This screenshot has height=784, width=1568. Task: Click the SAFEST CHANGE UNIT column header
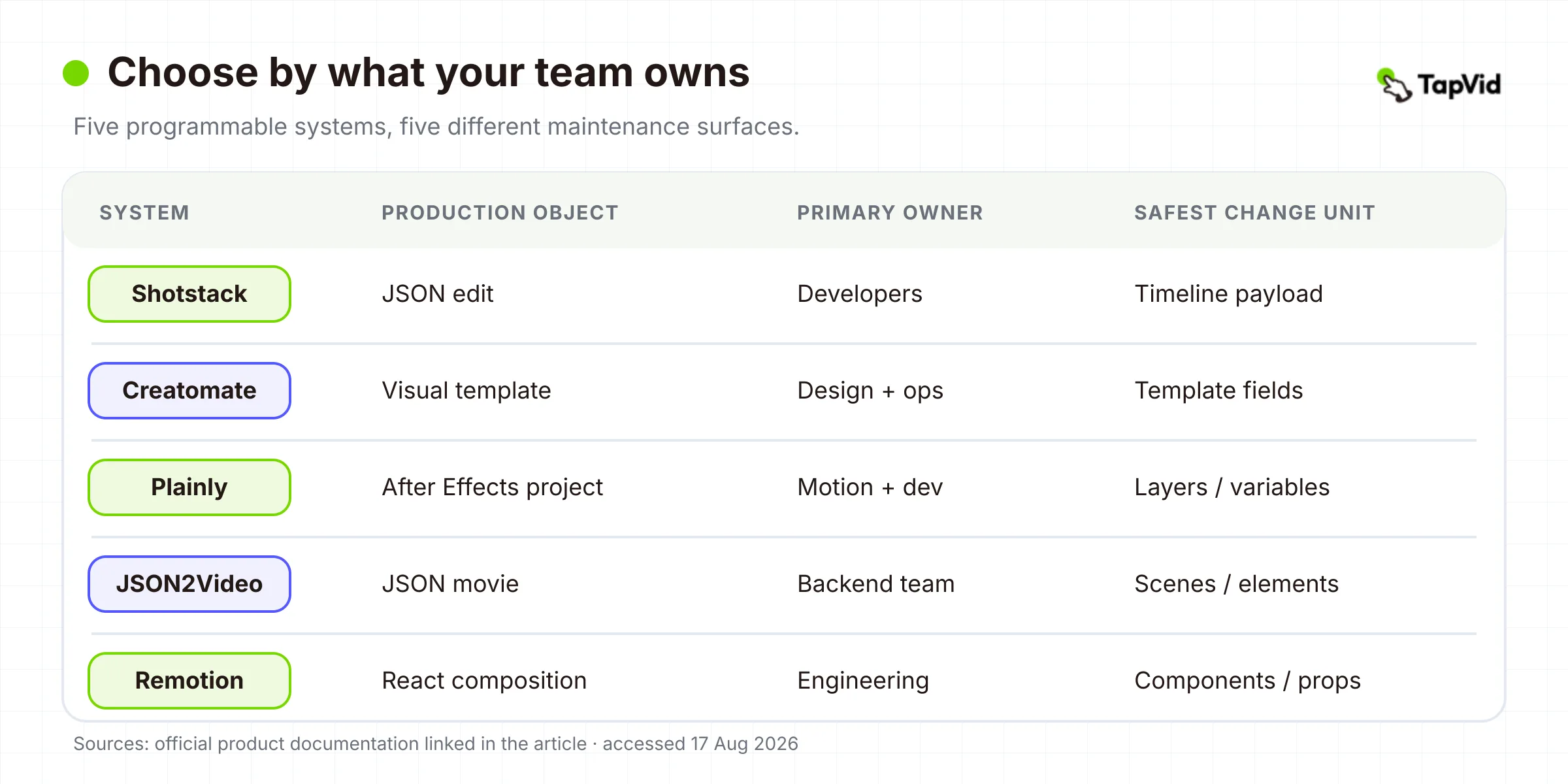1254,212
